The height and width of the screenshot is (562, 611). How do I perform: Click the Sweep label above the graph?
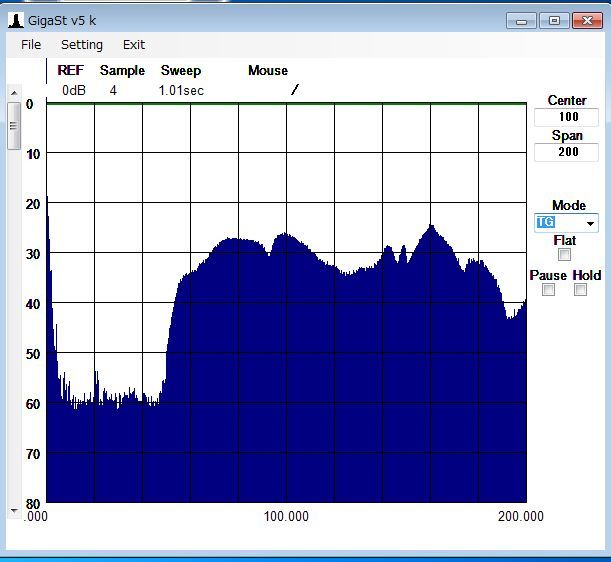coord(181,71)
